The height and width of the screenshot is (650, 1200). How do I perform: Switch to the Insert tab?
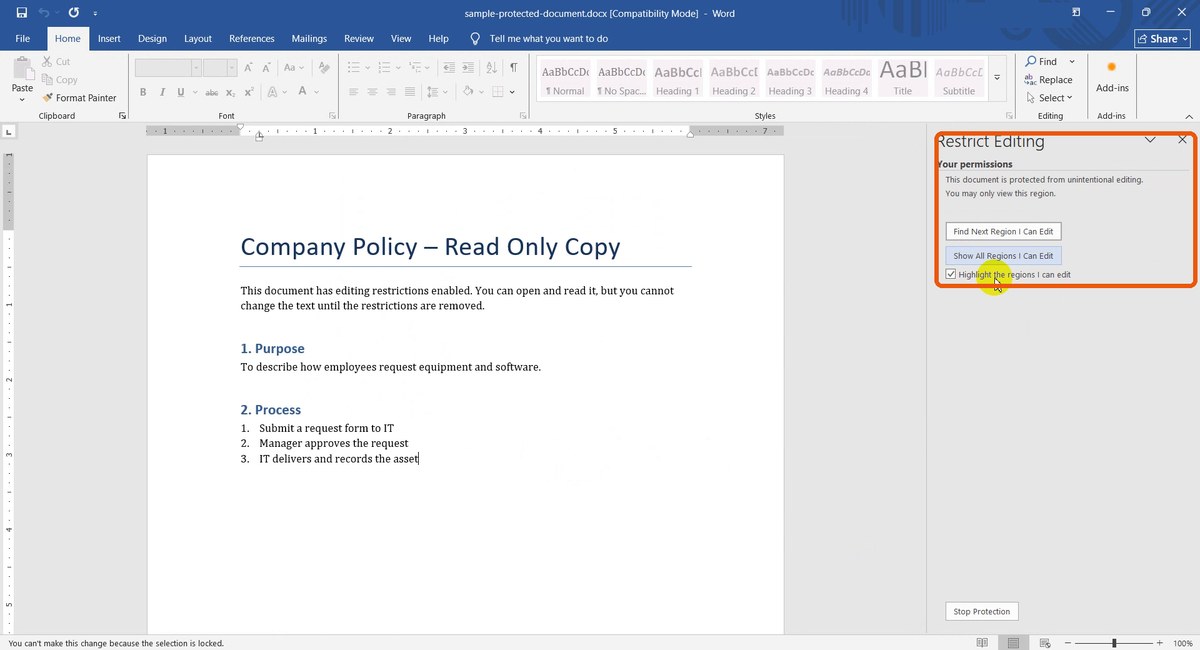click(109, 39)
